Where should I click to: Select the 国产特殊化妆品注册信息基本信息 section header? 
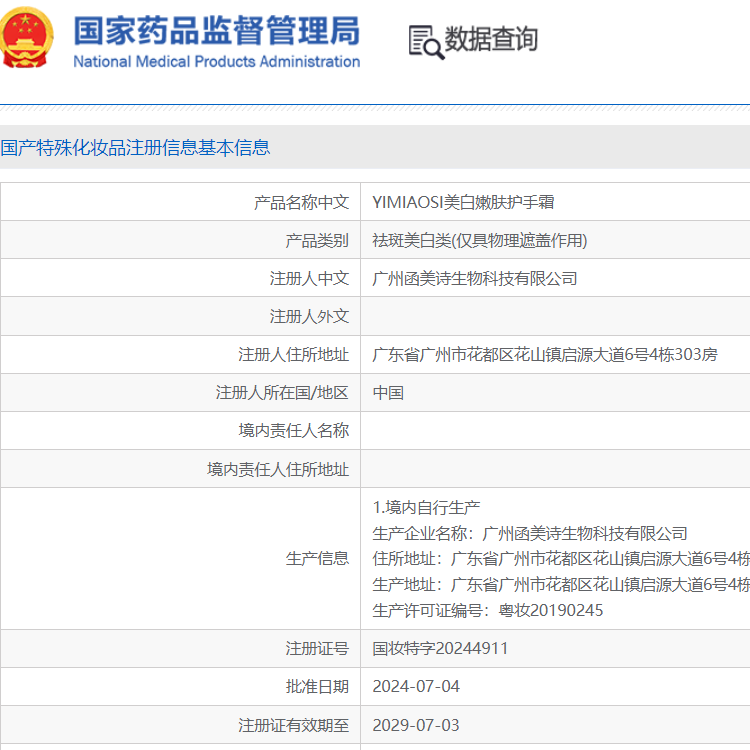point(135,147)
